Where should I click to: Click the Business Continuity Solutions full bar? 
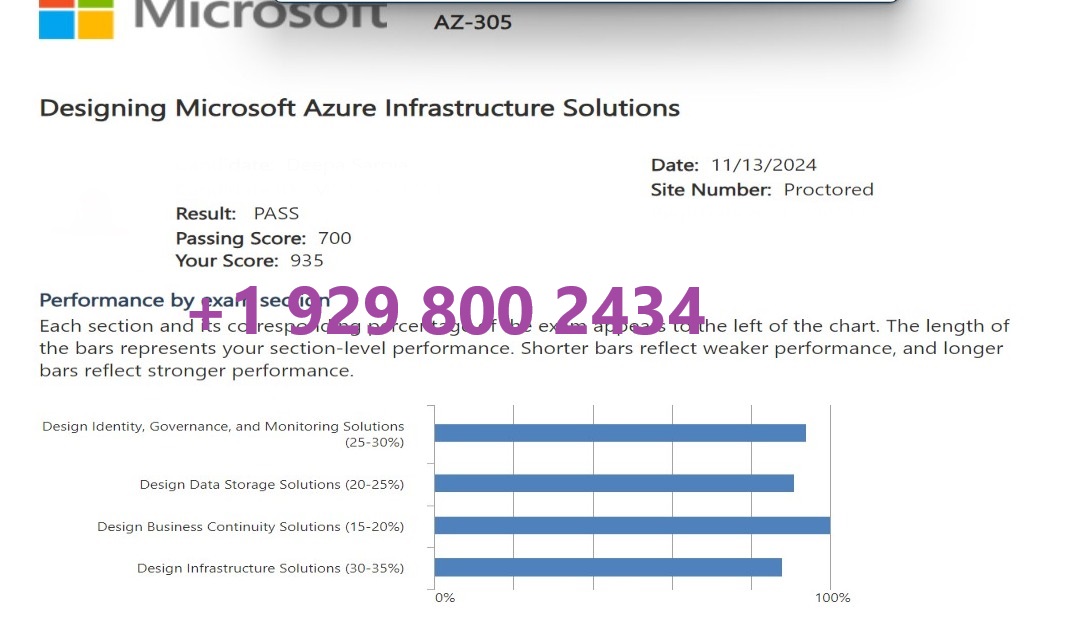tap(632, 526)
